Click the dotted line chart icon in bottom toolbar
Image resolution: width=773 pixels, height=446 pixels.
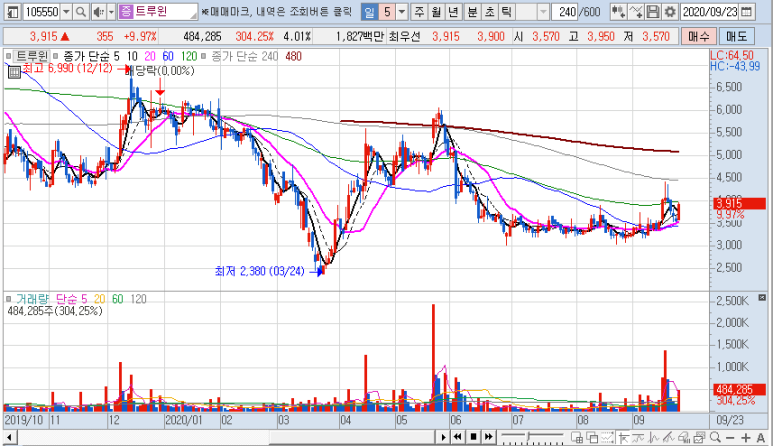[607, 437]
